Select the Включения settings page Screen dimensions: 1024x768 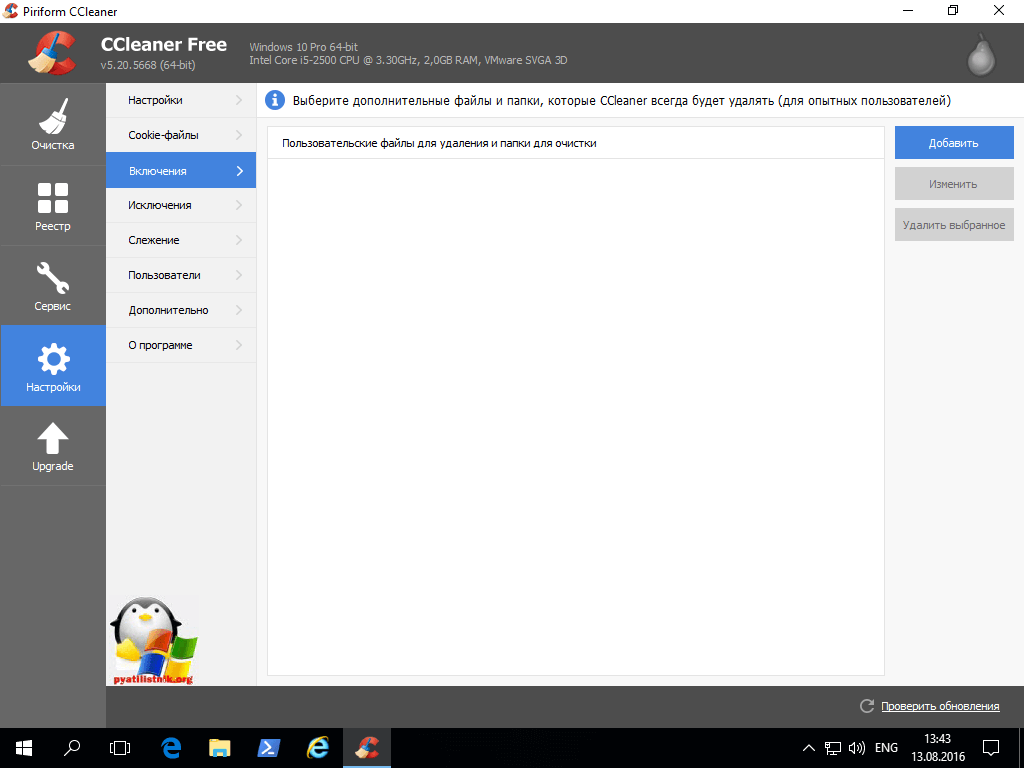tap(181, 170)
